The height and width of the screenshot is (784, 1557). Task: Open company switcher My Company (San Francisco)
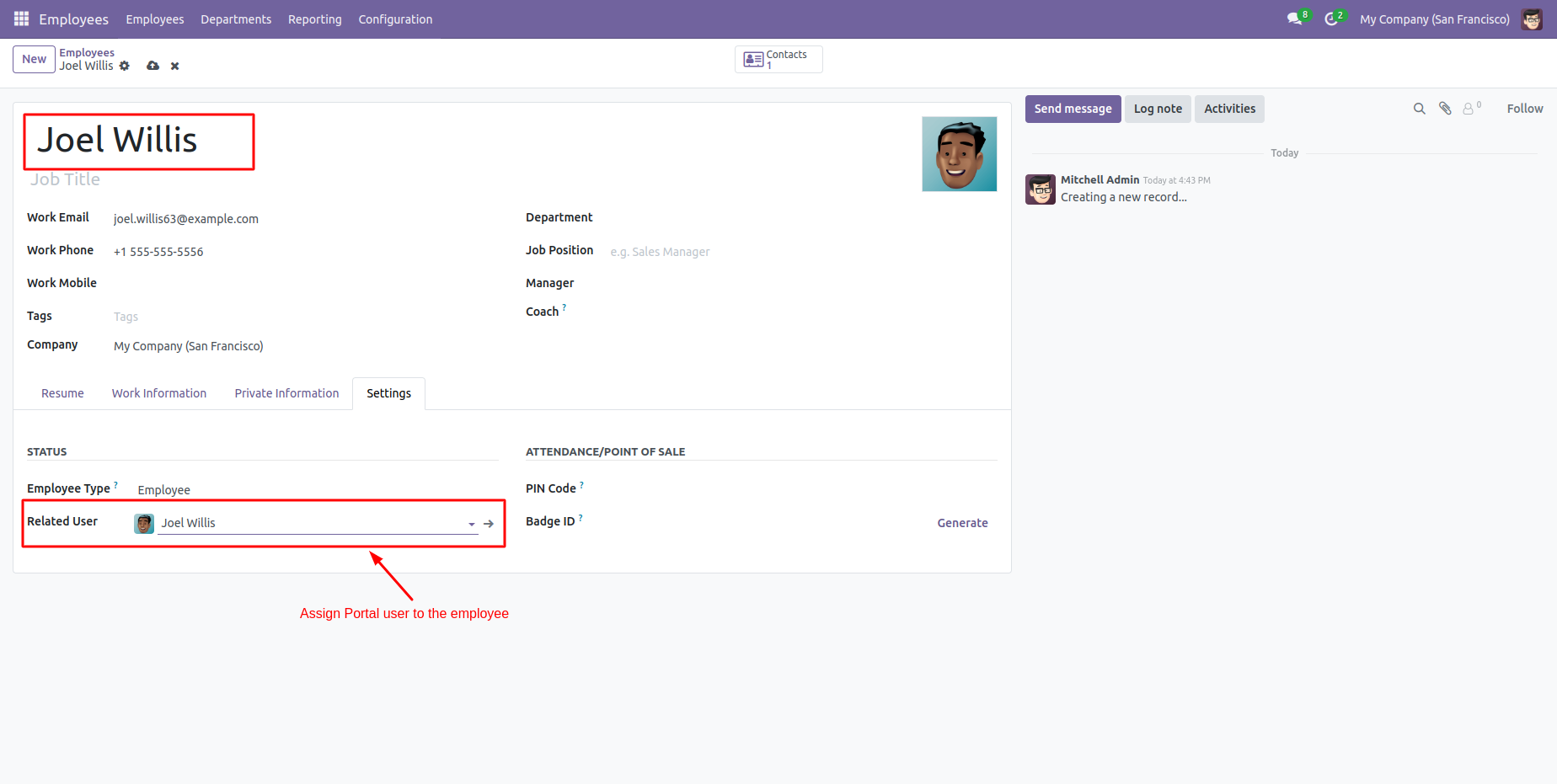click(1434, 19)
